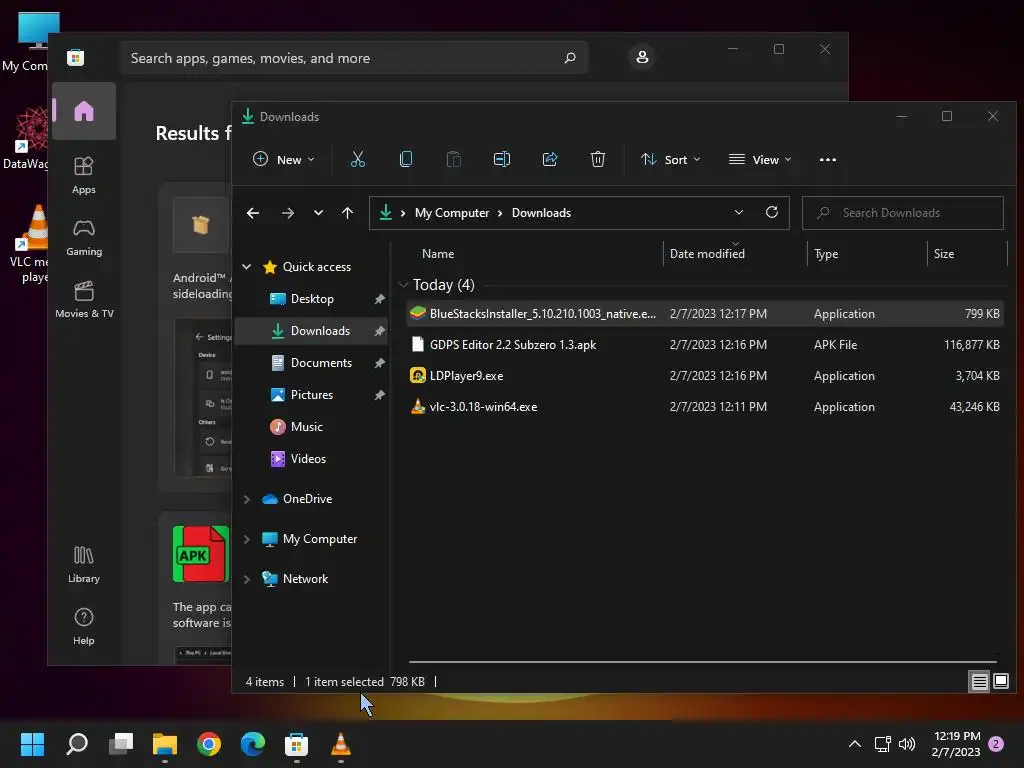Click the Delete trash can icon
The width and height of the screenshot is (1024, 768).
598,159
